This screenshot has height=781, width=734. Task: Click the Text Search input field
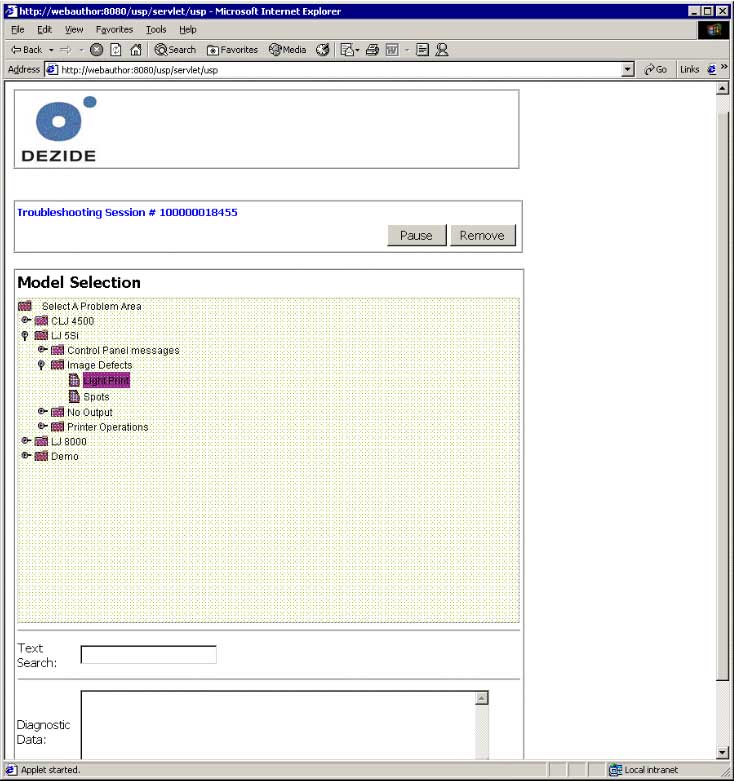click(148, 654)
